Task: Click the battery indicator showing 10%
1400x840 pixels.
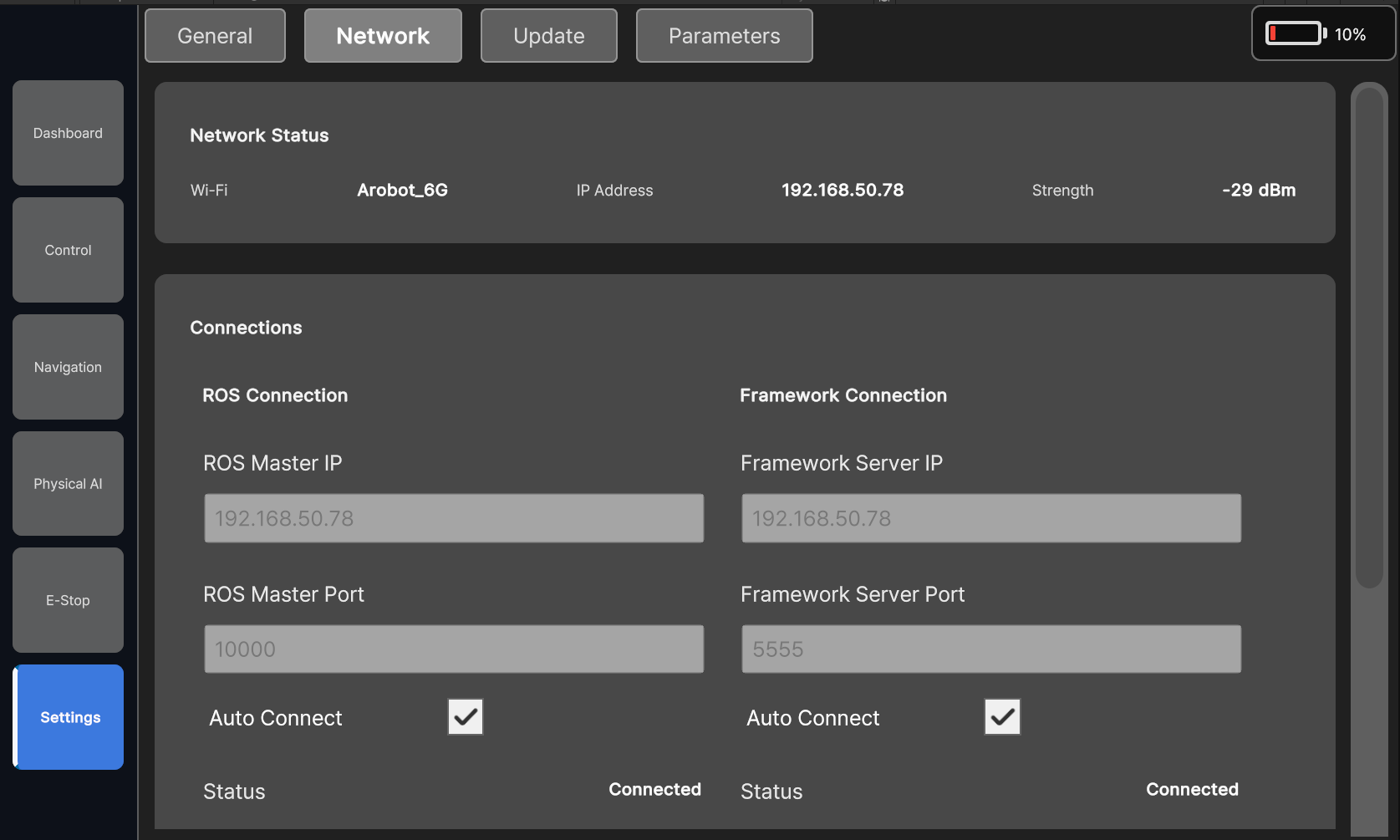Action: tap(1321, 33)
